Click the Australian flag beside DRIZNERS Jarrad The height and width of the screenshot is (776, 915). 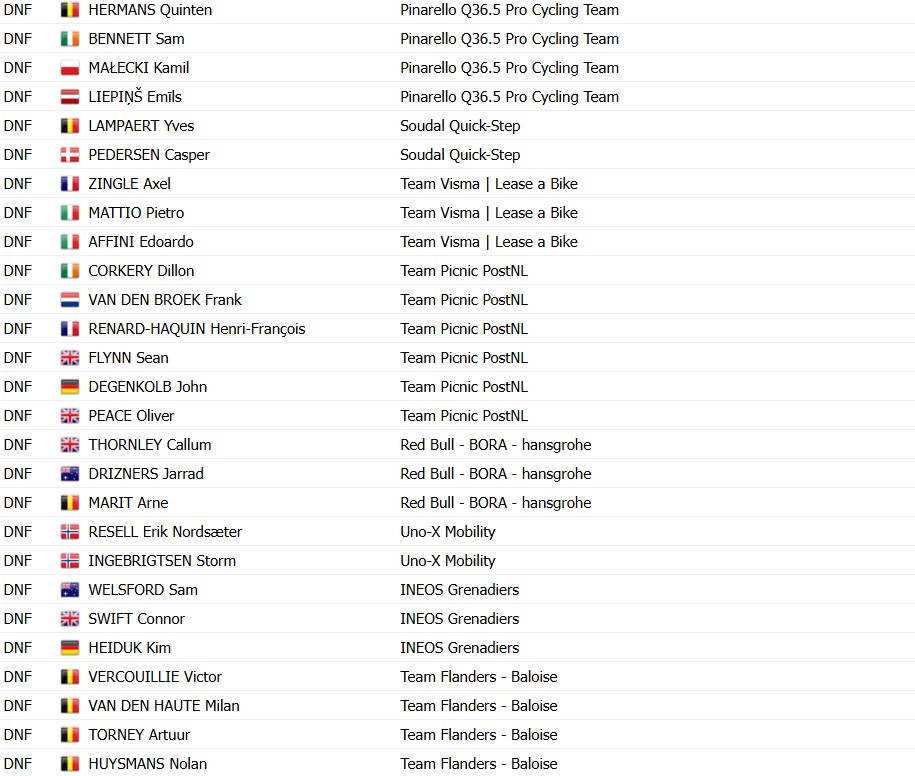tap(69, 474)
